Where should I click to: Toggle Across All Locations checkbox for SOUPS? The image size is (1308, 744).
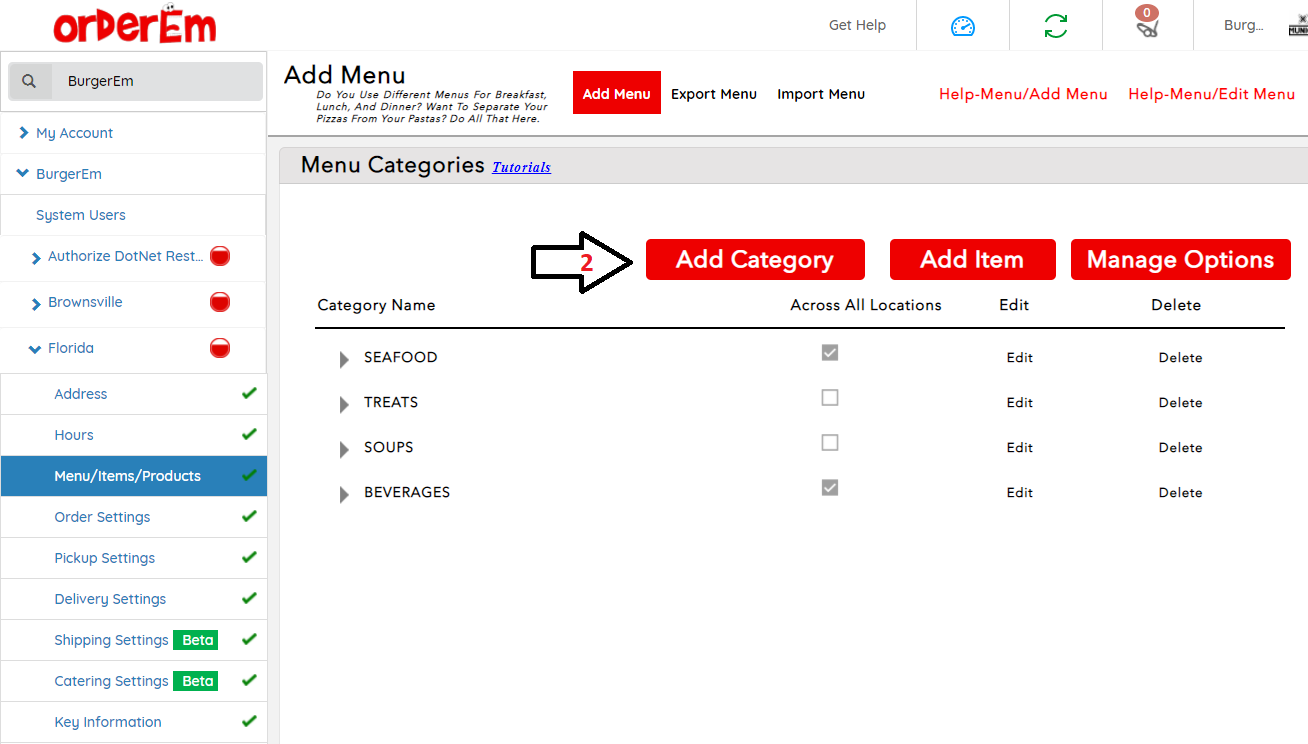pos(829,443)
